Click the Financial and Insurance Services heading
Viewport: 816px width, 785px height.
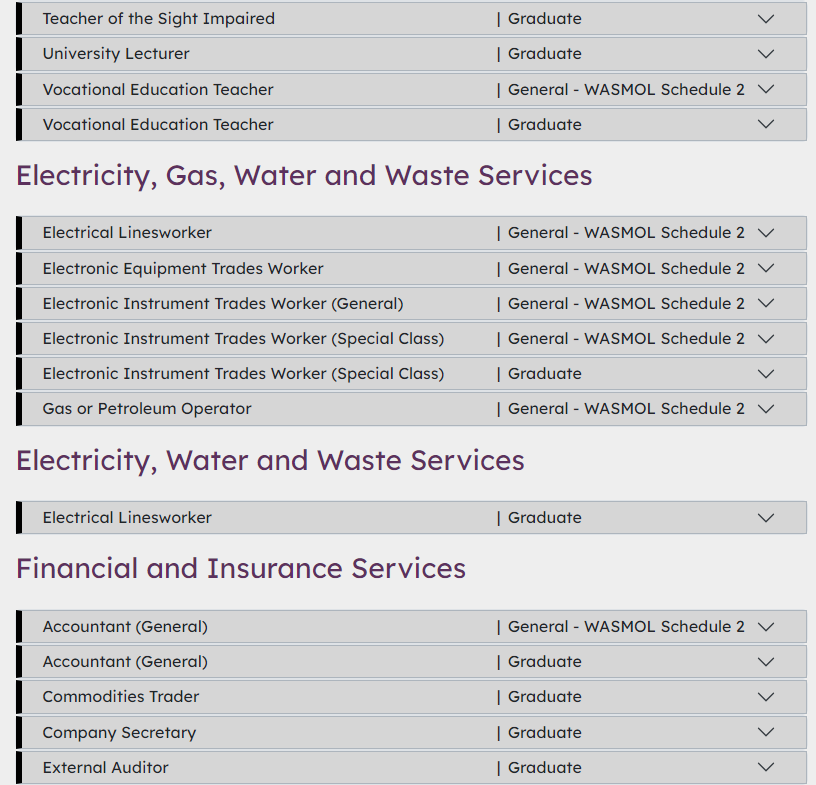(241, 568)
